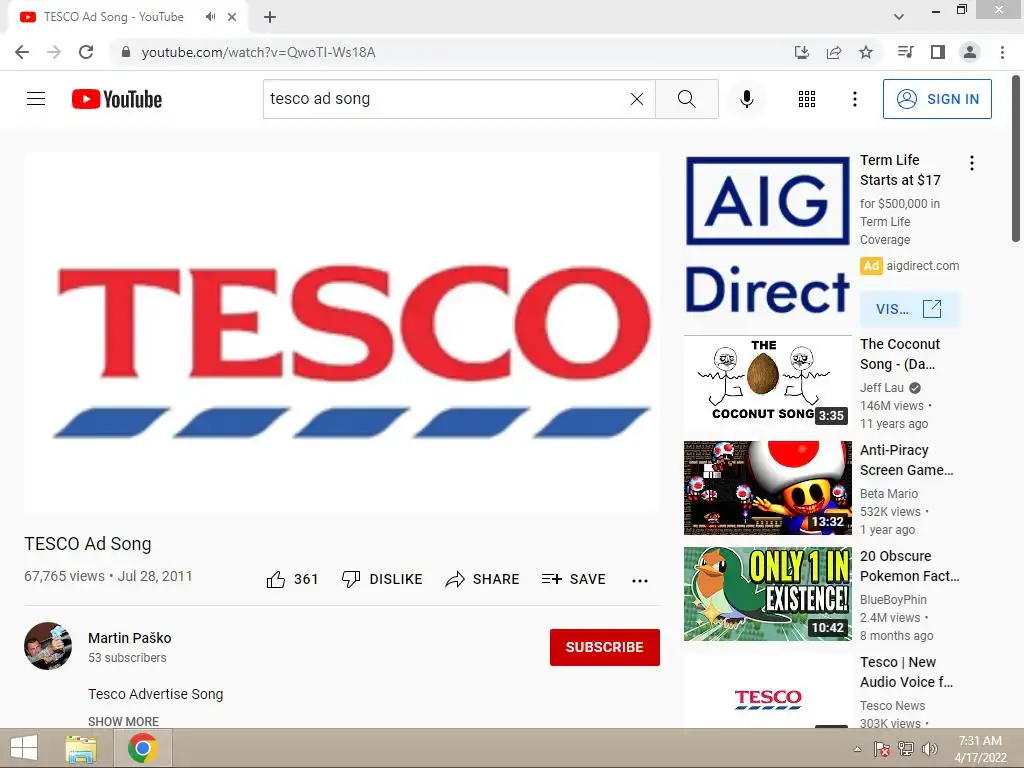The width and height of the screenshot is (1024, 768).
Task: Reload the page
Action: (86, 52)
